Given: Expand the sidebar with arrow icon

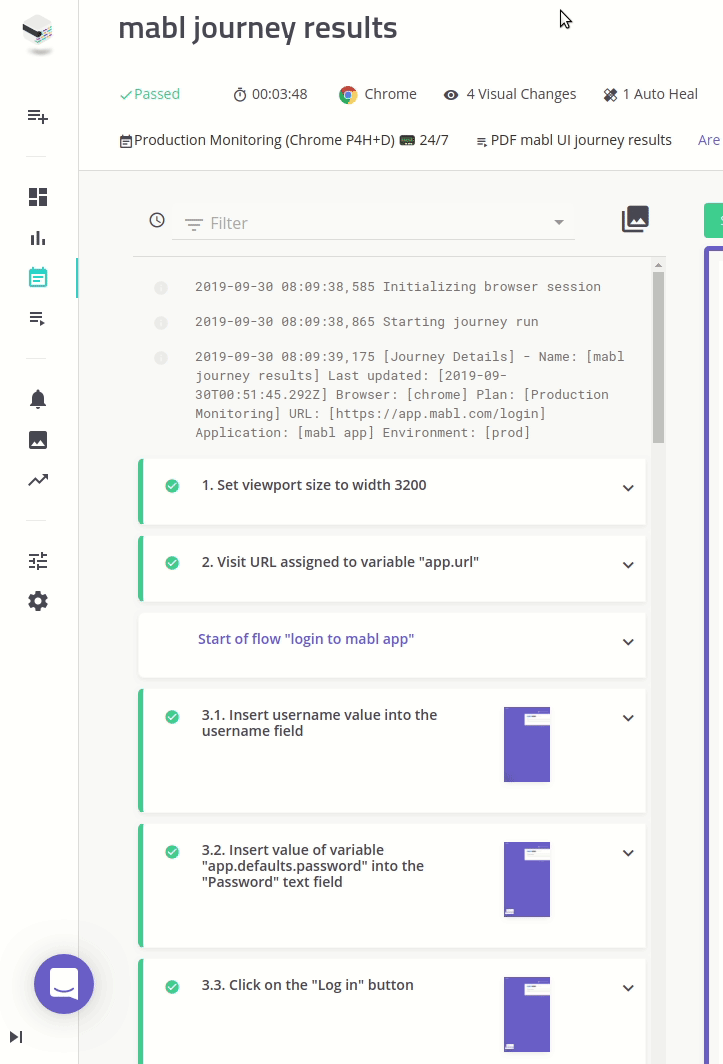Looking at the screenshot, I should tap(16, 1037).
